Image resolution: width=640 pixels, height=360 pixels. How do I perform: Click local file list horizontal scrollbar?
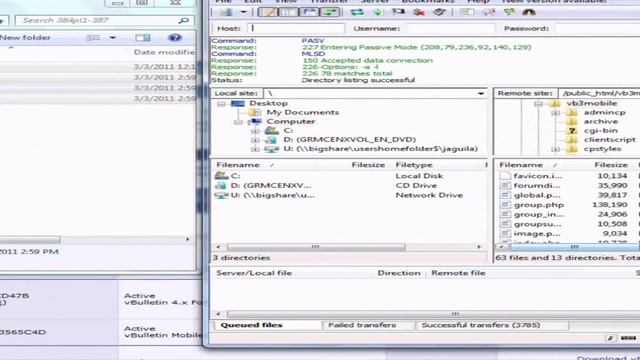(316, 247)
